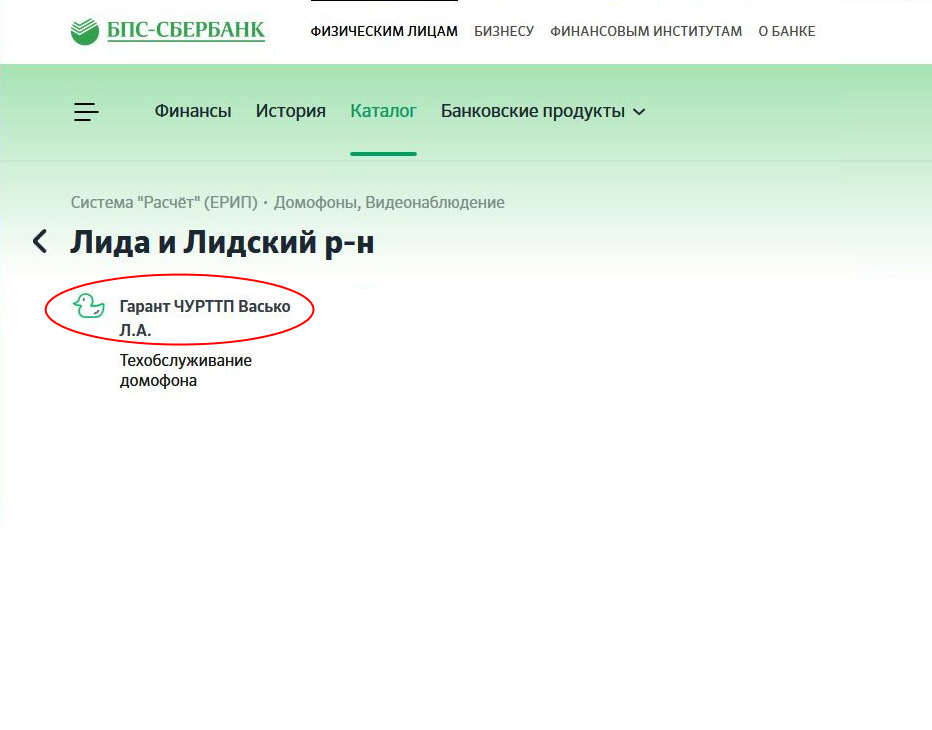Image resolution: width=932 pixels, height=730 pixels.
Task: Open the Физическим лицам section
Action: [384, 31]
